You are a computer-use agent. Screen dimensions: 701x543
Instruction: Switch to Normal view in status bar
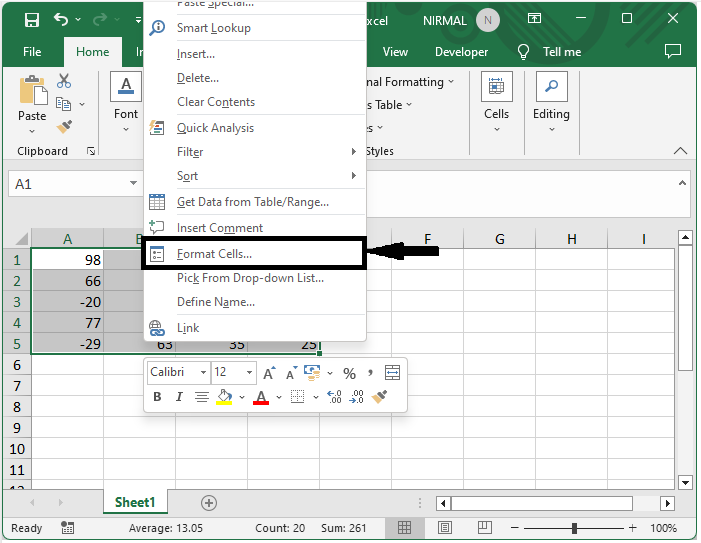point(404,528)
